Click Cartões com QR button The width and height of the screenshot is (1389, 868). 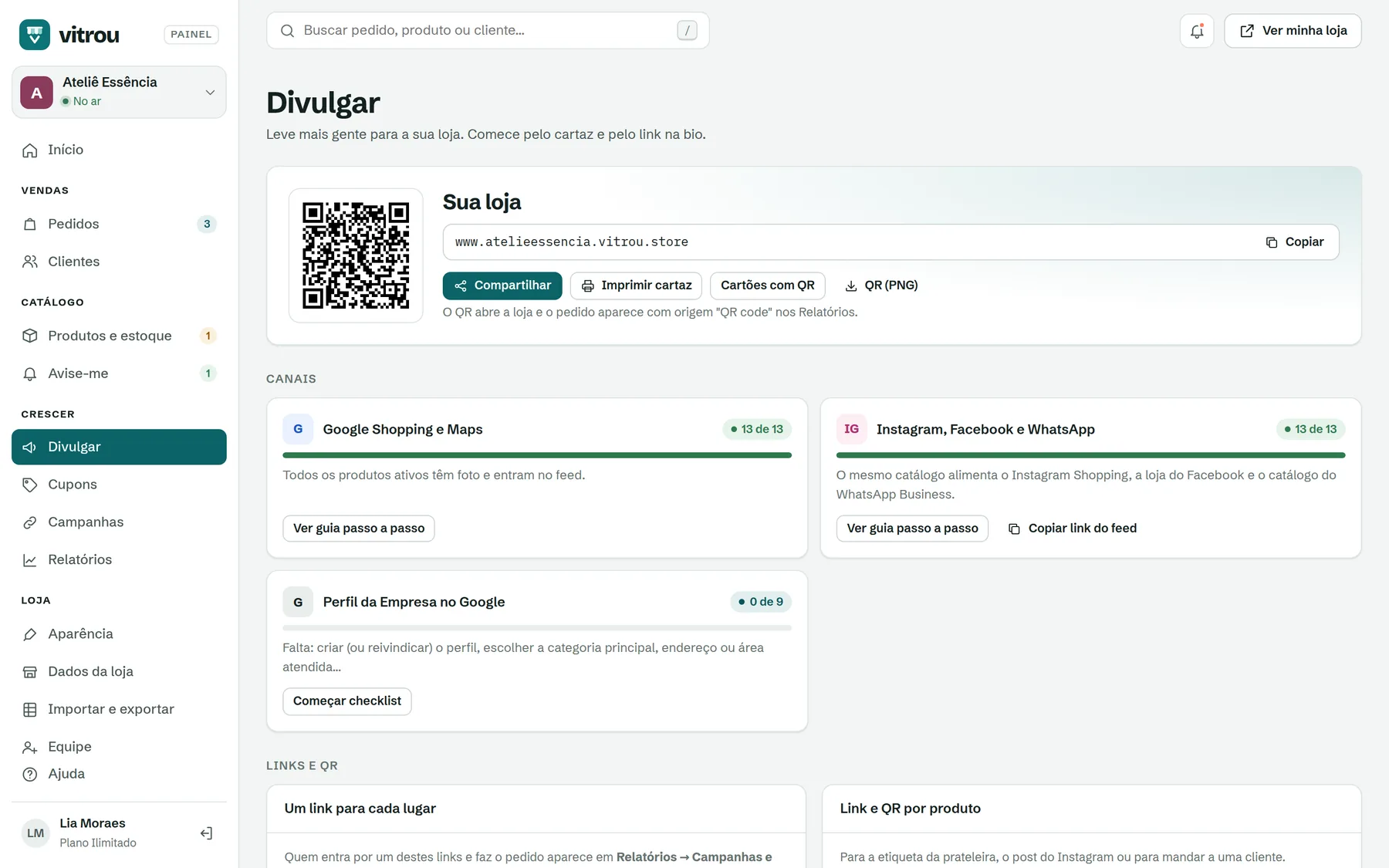768,285
